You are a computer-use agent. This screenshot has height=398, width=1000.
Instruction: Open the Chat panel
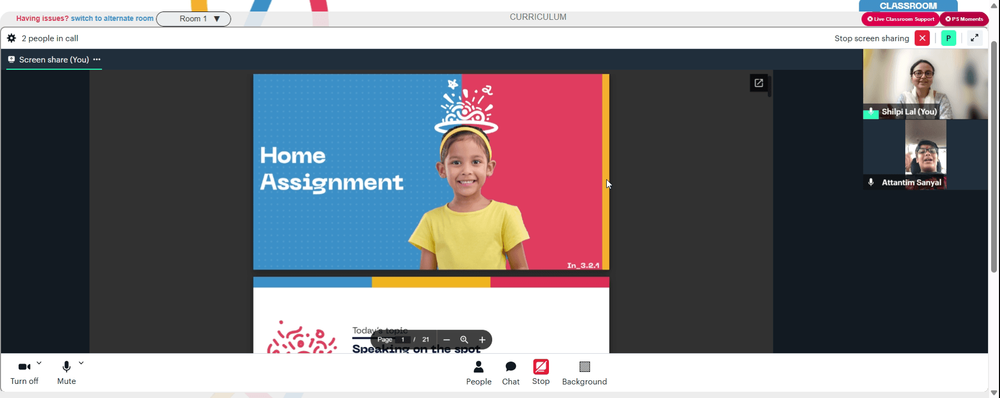tap(511, 373)
